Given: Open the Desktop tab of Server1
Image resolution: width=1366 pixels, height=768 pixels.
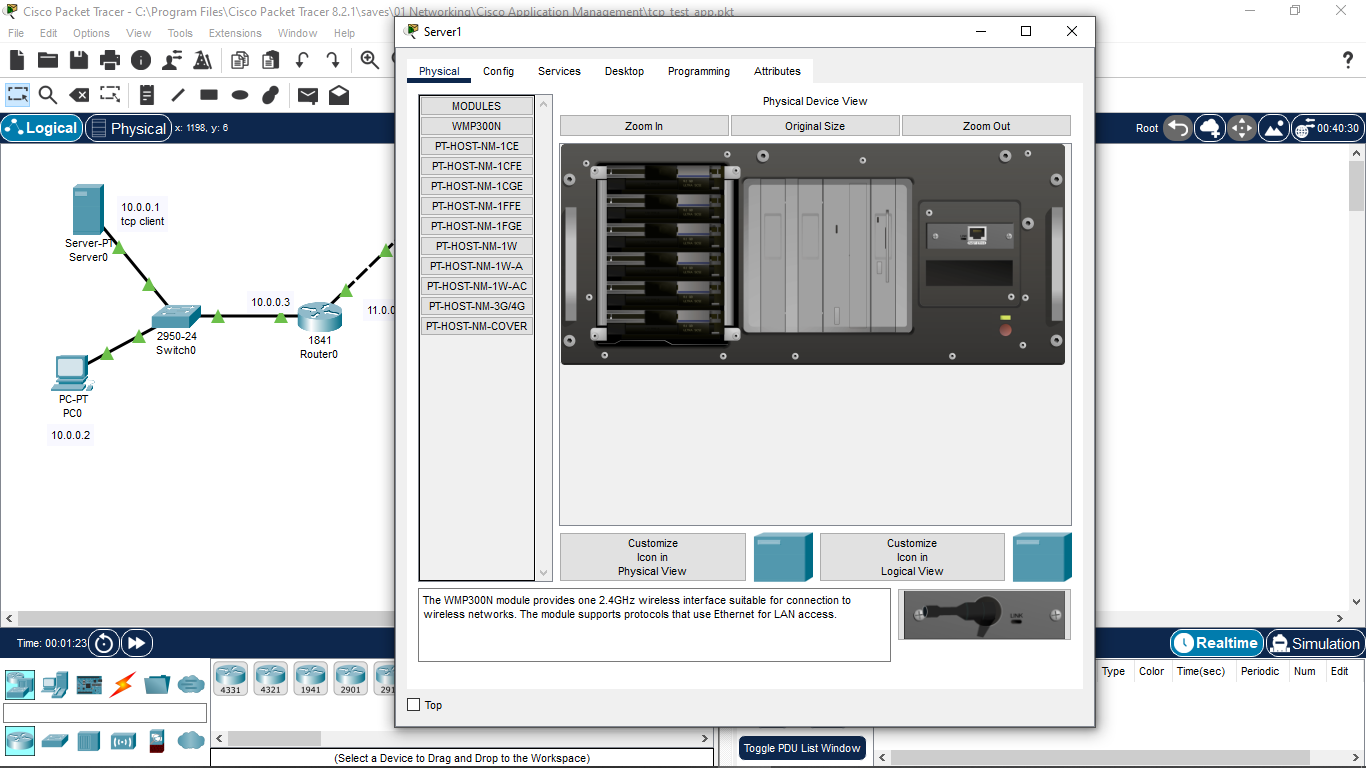Looking at the screenshot, I should coord(624,71).
